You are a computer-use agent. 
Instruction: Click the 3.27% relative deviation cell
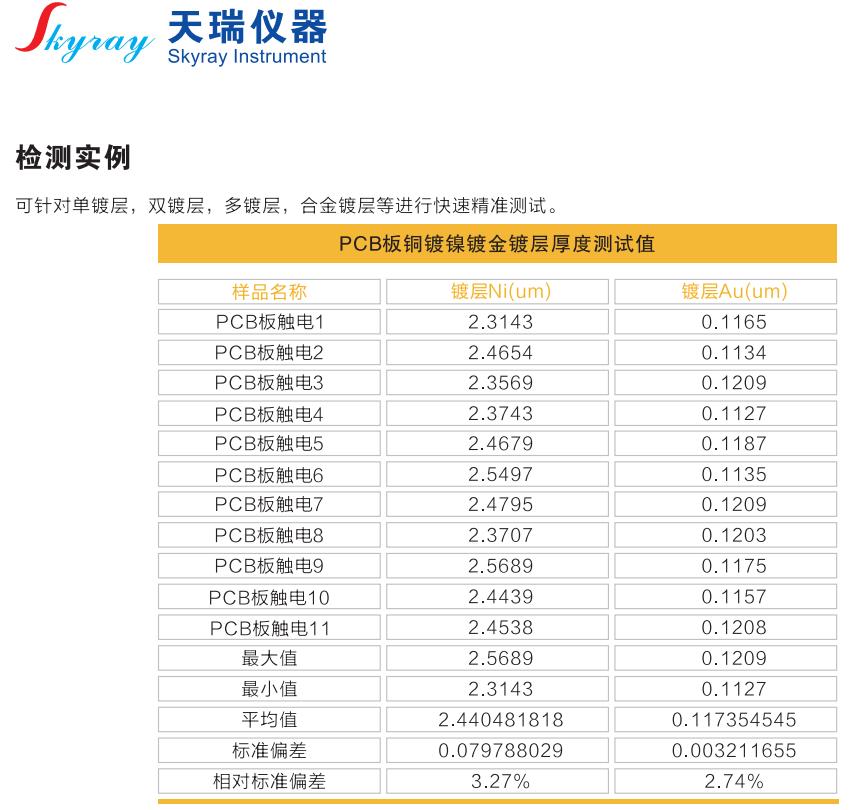[x=500, y=781]
